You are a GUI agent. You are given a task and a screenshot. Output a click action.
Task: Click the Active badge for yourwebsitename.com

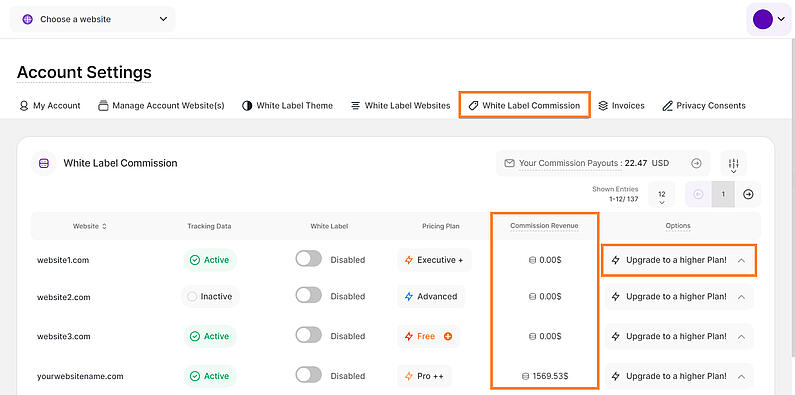pos(209,376)
